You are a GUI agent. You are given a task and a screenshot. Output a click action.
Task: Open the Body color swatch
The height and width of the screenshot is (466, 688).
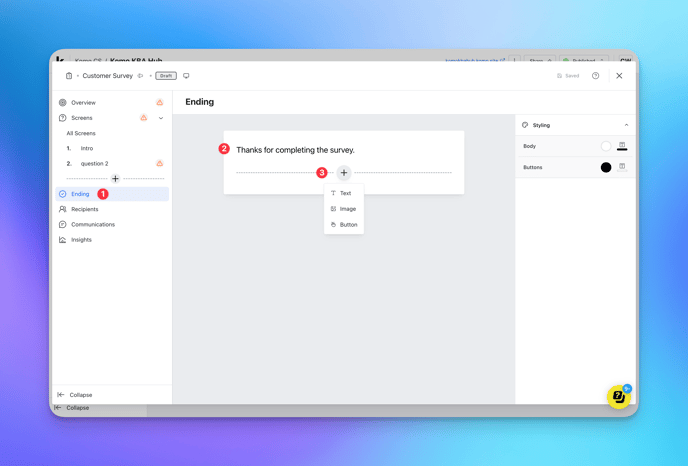click(606, 146)
